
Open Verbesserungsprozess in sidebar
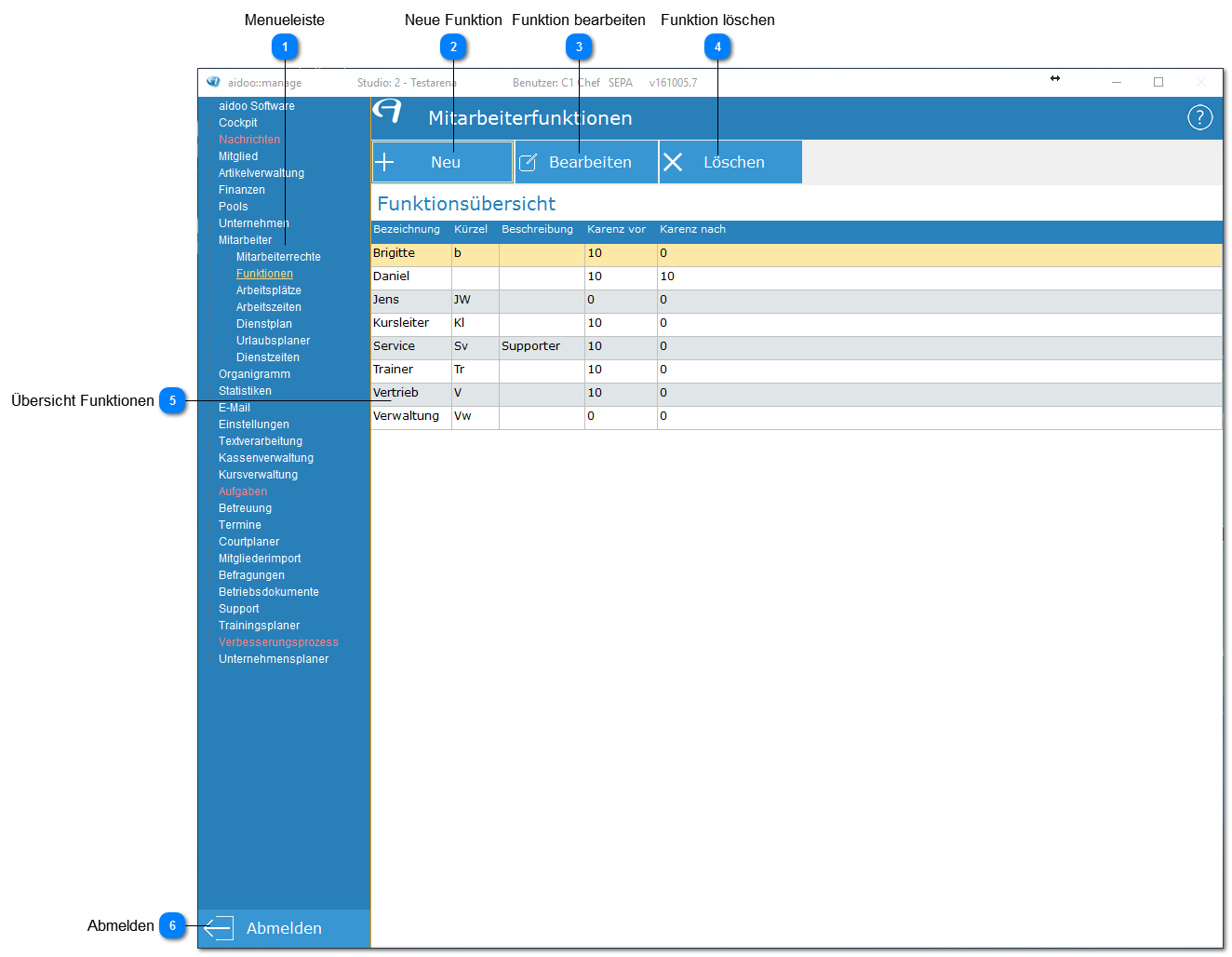tap(279, 642)
